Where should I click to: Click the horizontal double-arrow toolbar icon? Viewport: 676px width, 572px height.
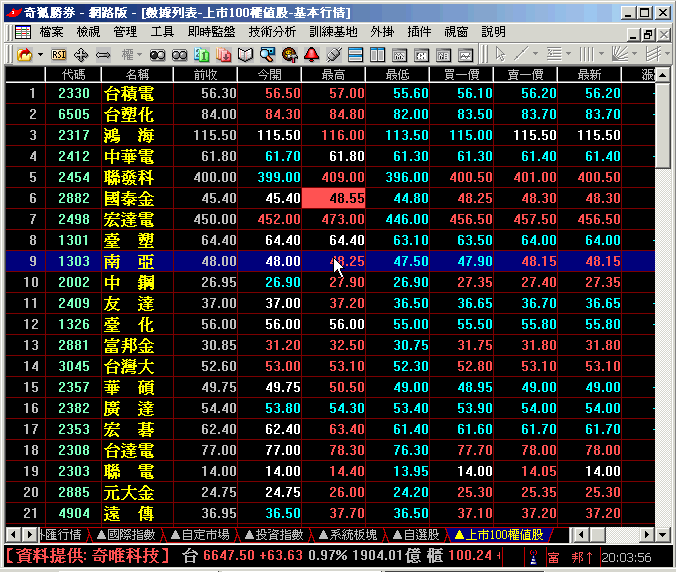pyautogui.click(x=103, y=55)
